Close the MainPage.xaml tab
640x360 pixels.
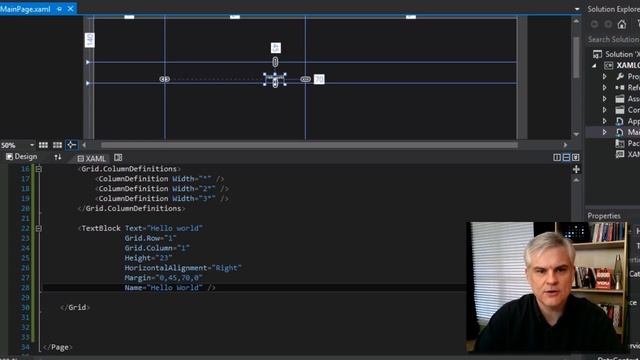point(70,9)
